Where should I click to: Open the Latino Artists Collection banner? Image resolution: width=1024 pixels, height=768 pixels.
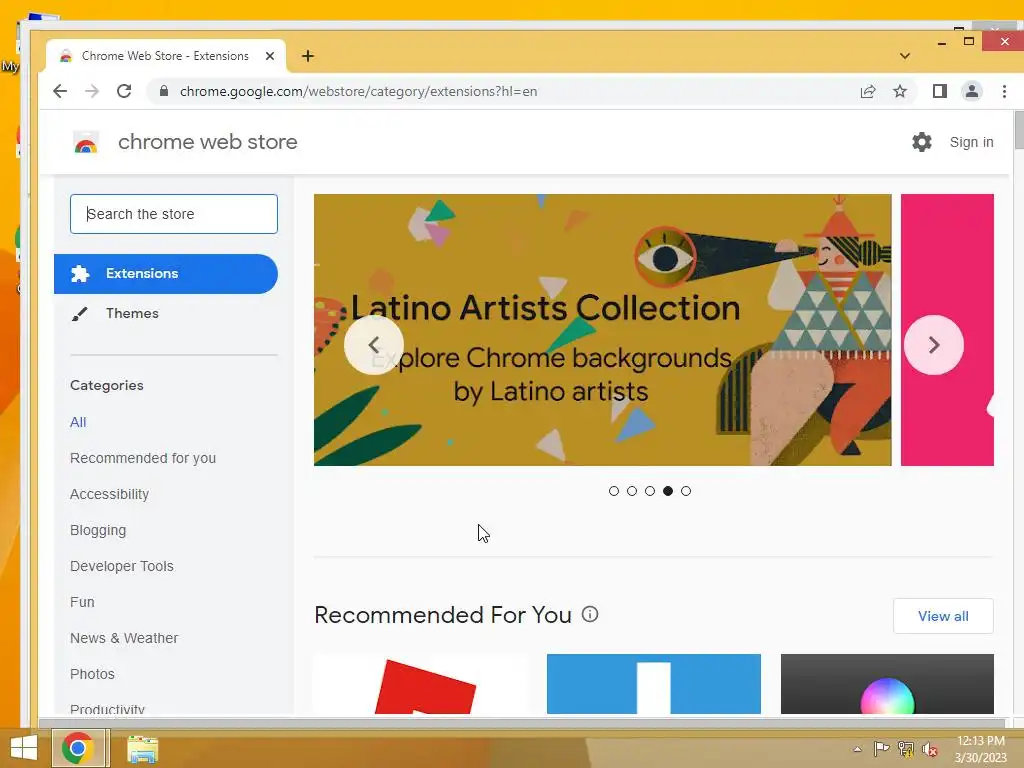602,330
